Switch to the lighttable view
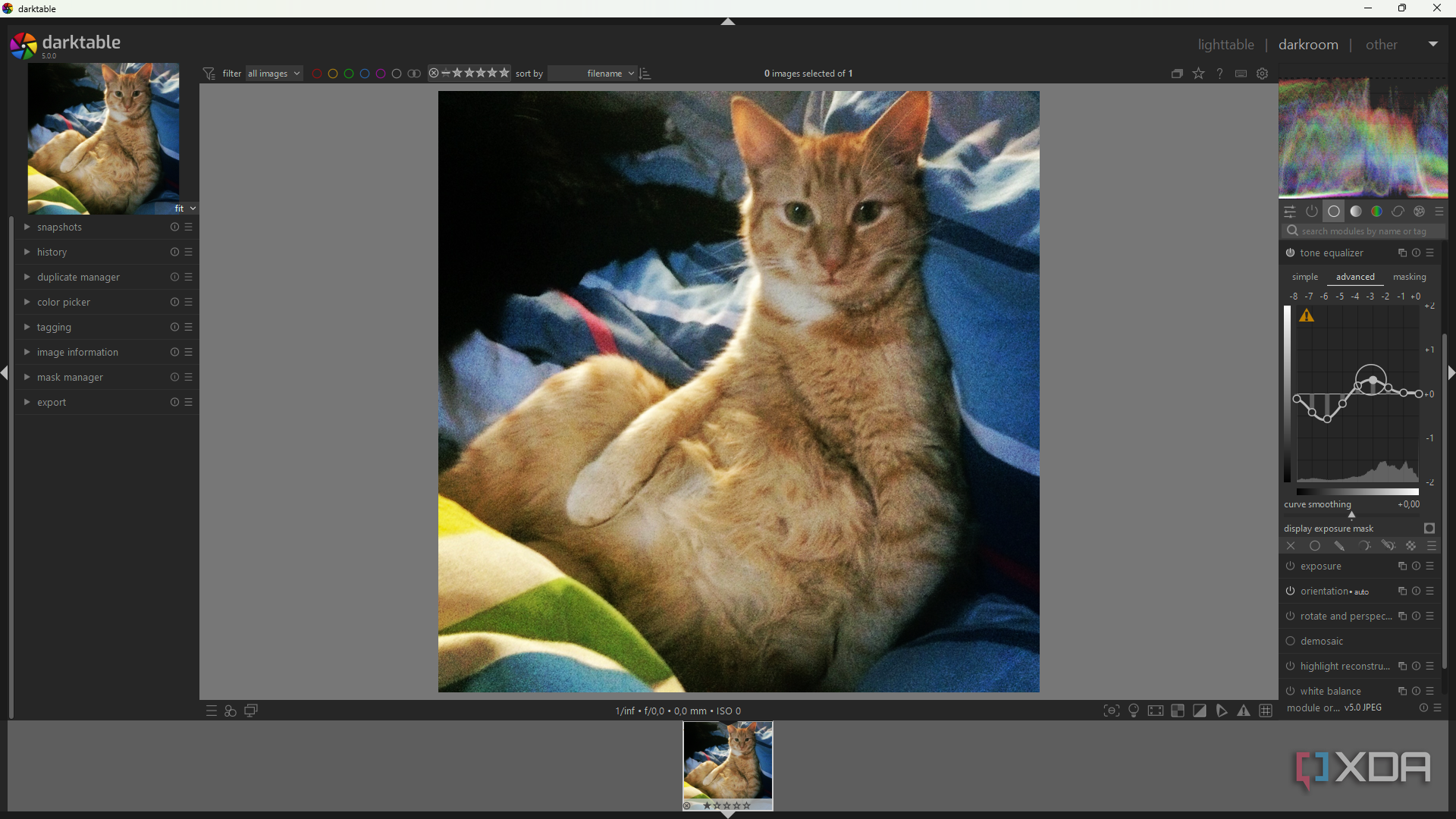 (1225, 45)
